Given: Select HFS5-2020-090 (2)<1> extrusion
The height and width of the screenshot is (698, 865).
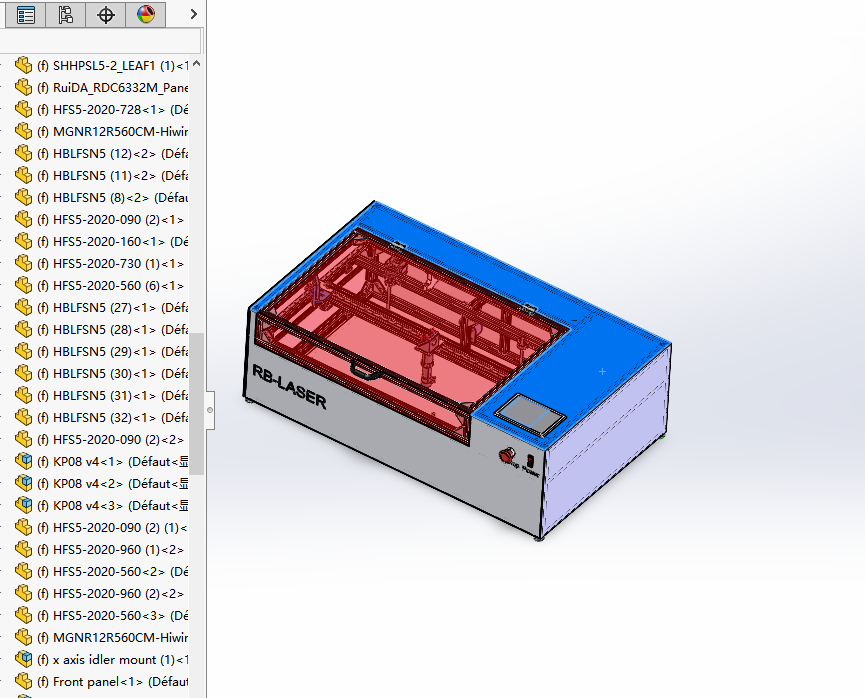Looking at the screenshot, I should [x=110, y=220].
